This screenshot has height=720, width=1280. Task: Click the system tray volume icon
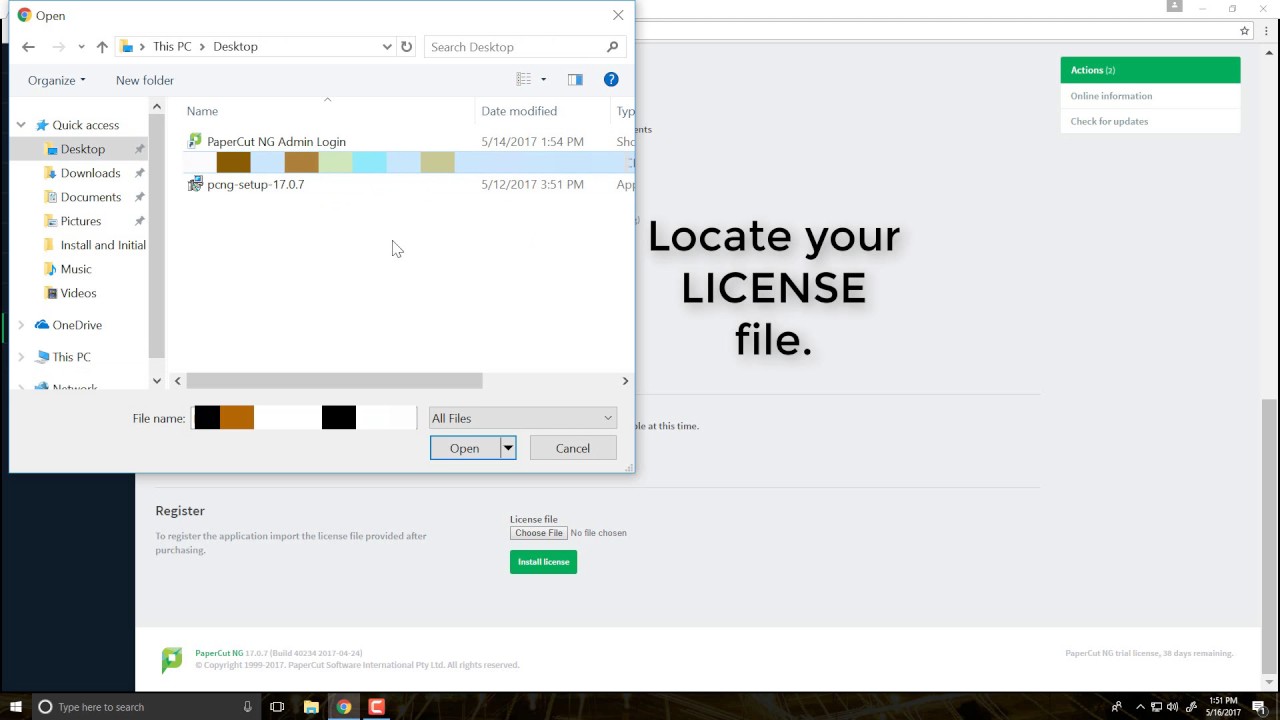pos(1172,707)
